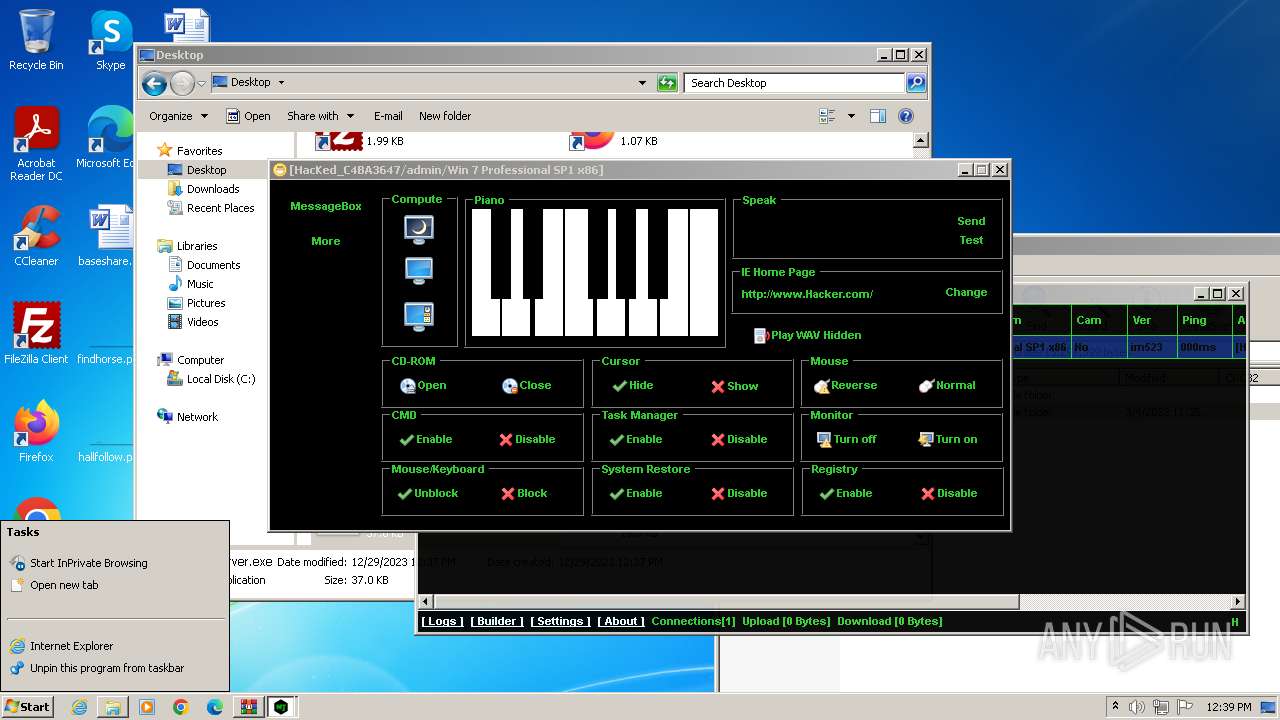
Task: Set mouse buttons to Normal
Action: [x=946, y=385]
